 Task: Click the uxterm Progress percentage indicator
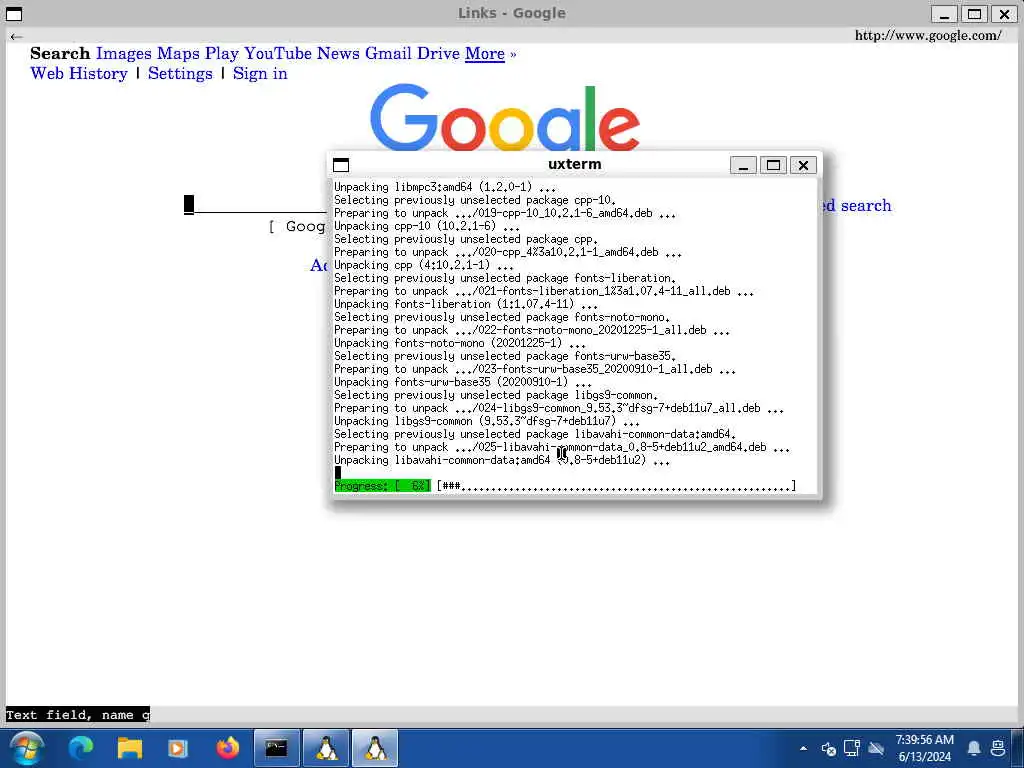pos(382,486)
